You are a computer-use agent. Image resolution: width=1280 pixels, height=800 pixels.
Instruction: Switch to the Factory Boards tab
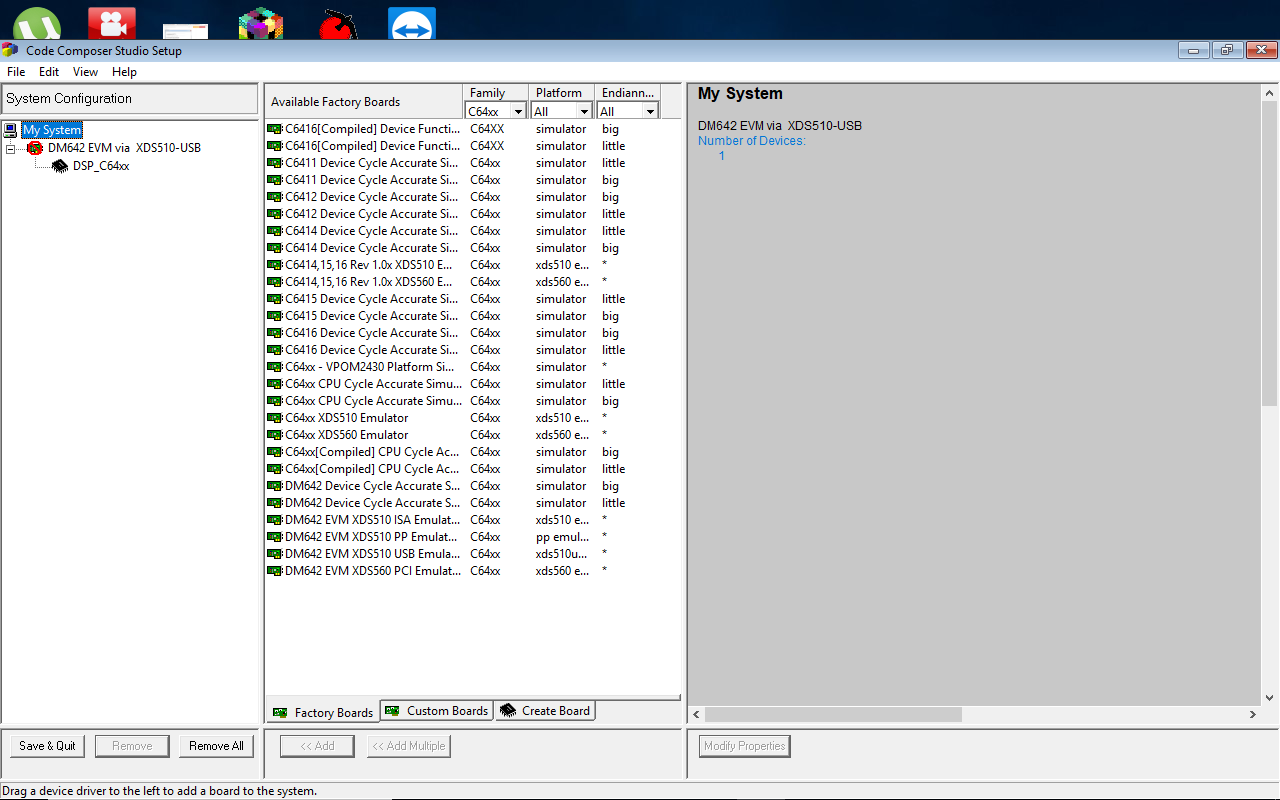[323, 712]
